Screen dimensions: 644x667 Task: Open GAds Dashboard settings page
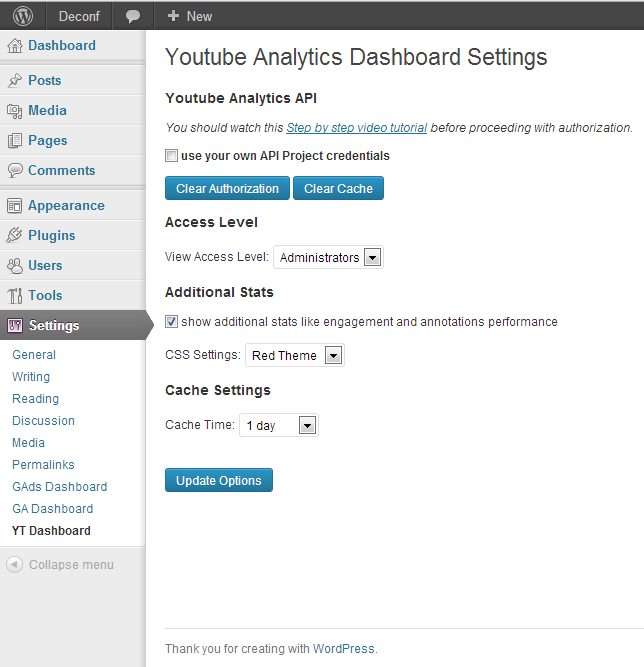pyautogui.click(x=60, y=487)
